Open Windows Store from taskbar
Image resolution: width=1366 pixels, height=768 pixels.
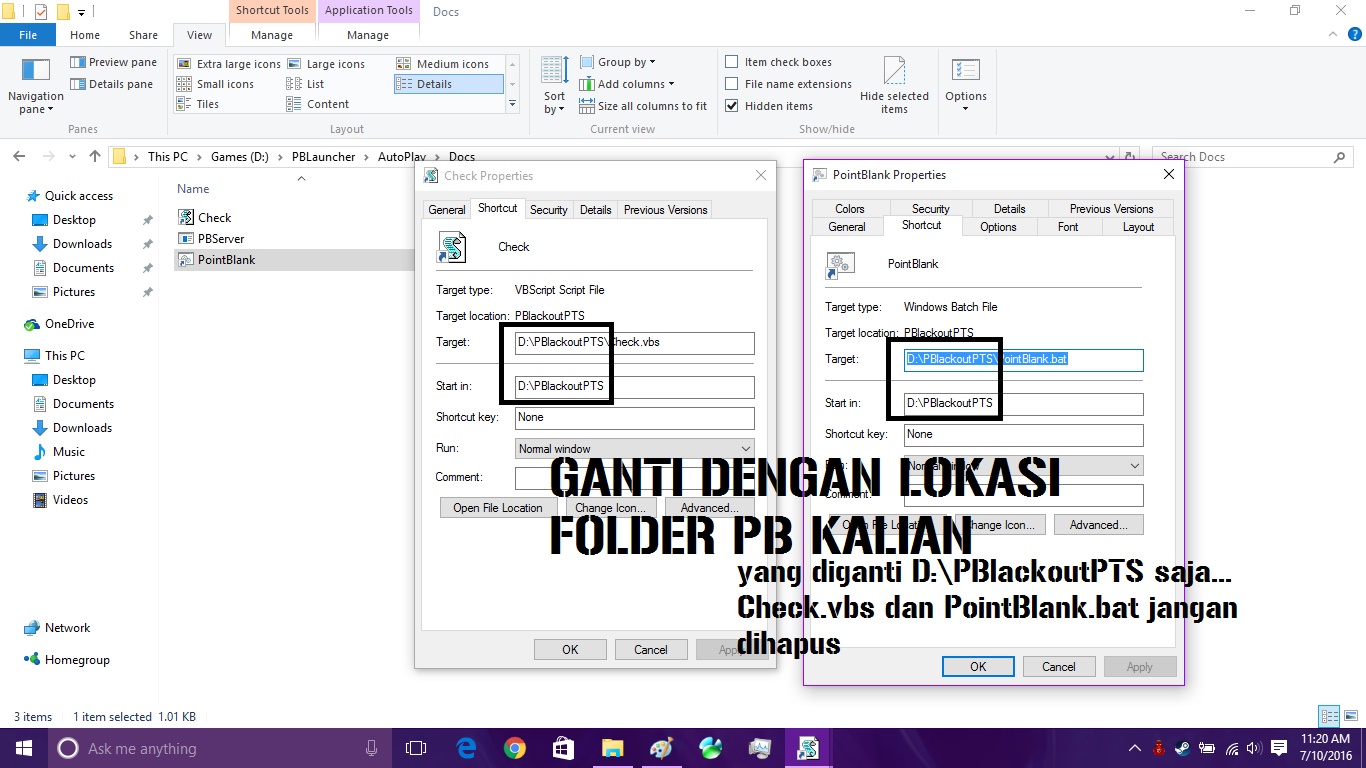(x=563, y=748)
